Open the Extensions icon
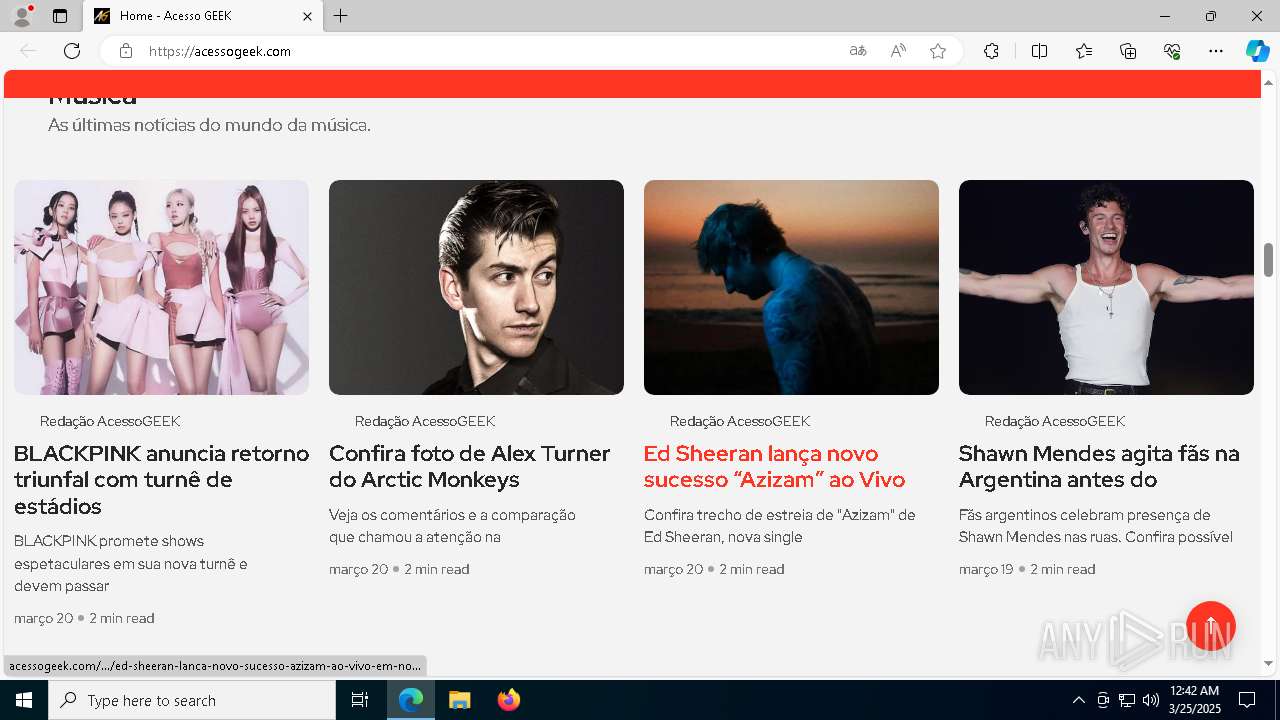Image resolution: width=1280 pixels, height=720 pixels. pyautogui.click(x=991, y=51)
